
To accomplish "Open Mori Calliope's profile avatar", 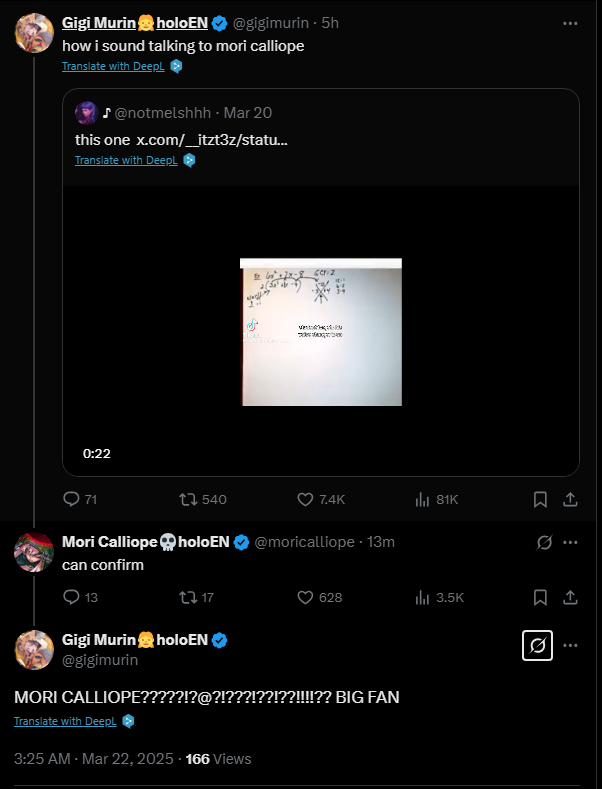I will (x=34, y=552).
